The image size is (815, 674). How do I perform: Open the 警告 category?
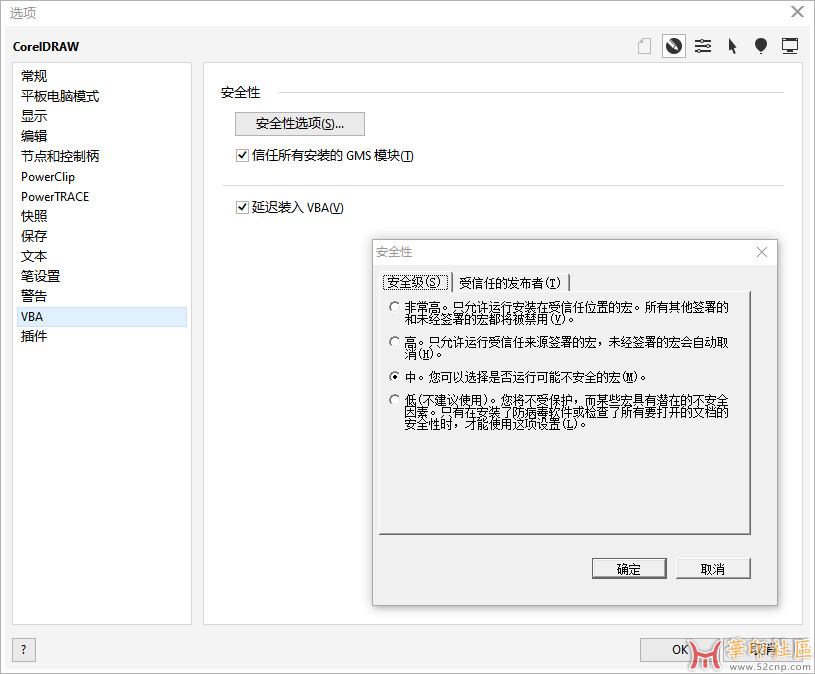pyautogui.click(x=102, y=296)
